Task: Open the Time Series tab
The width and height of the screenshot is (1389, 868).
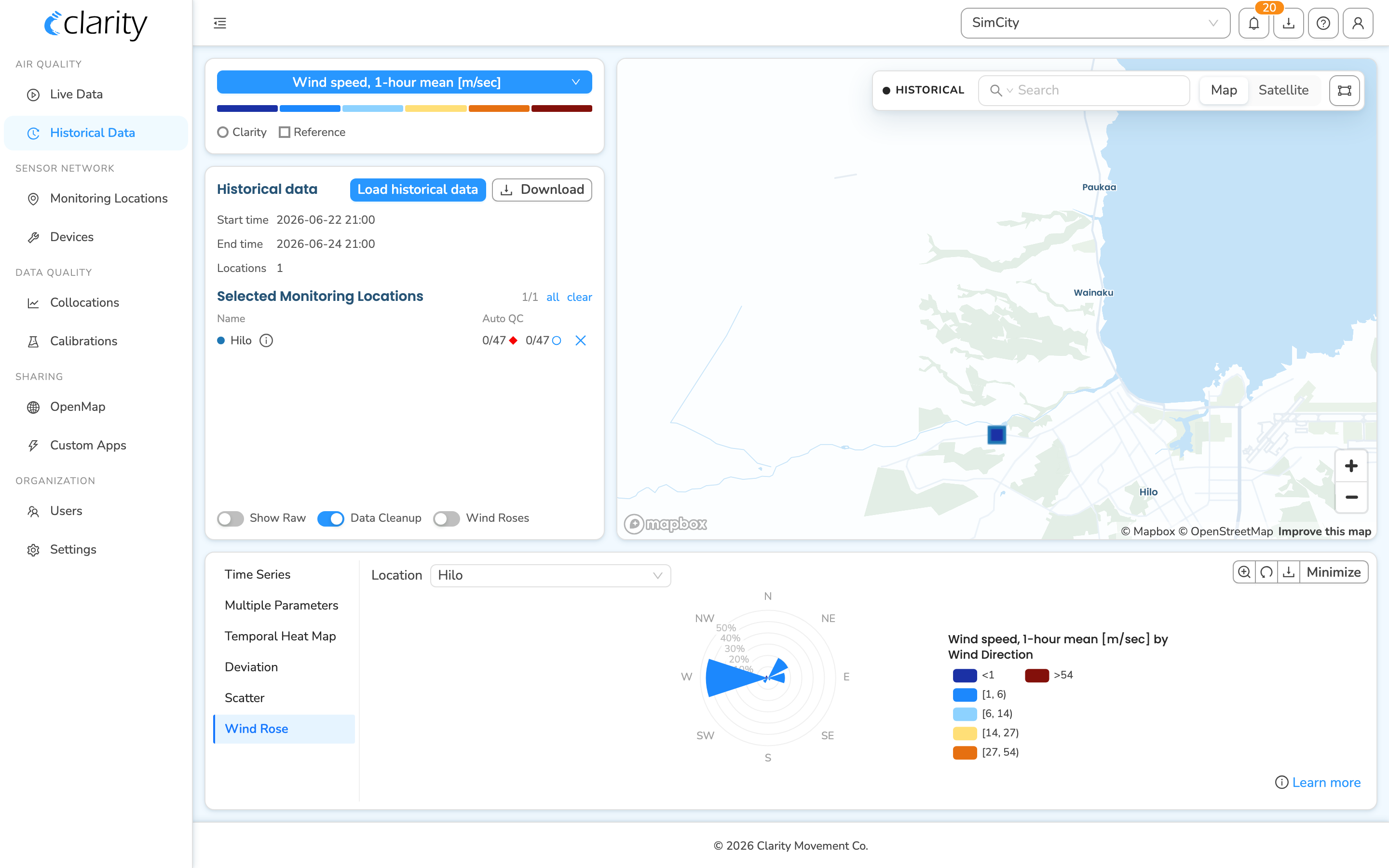Action: coord(258,574)
